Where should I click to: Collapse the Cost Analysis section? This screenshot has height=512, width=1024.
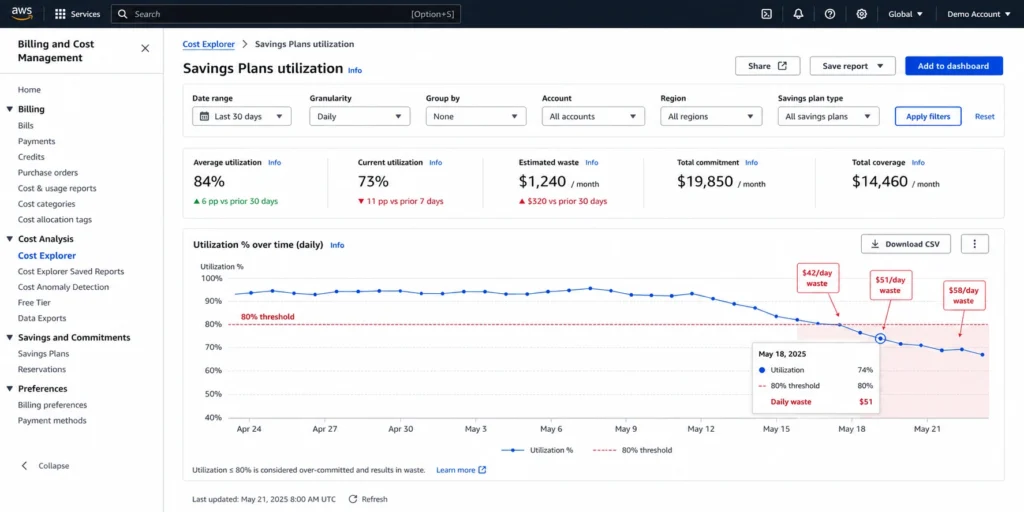[10, 239]
